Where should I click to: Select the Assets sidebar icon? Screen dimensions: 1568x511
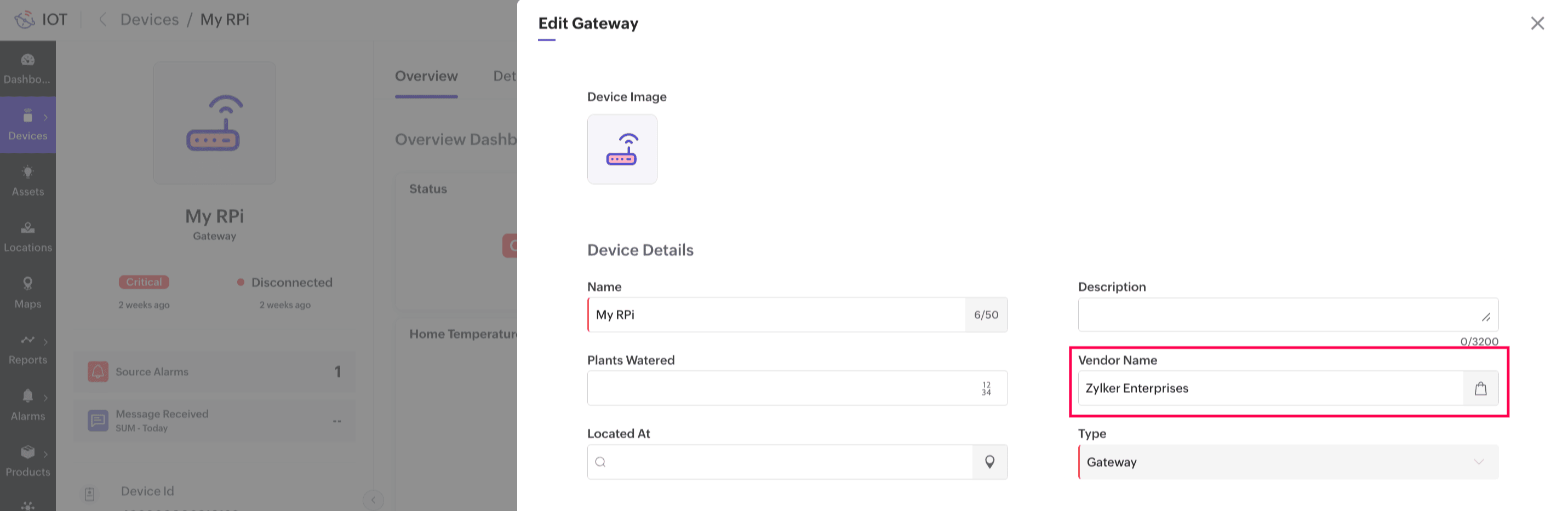(27, 173)
